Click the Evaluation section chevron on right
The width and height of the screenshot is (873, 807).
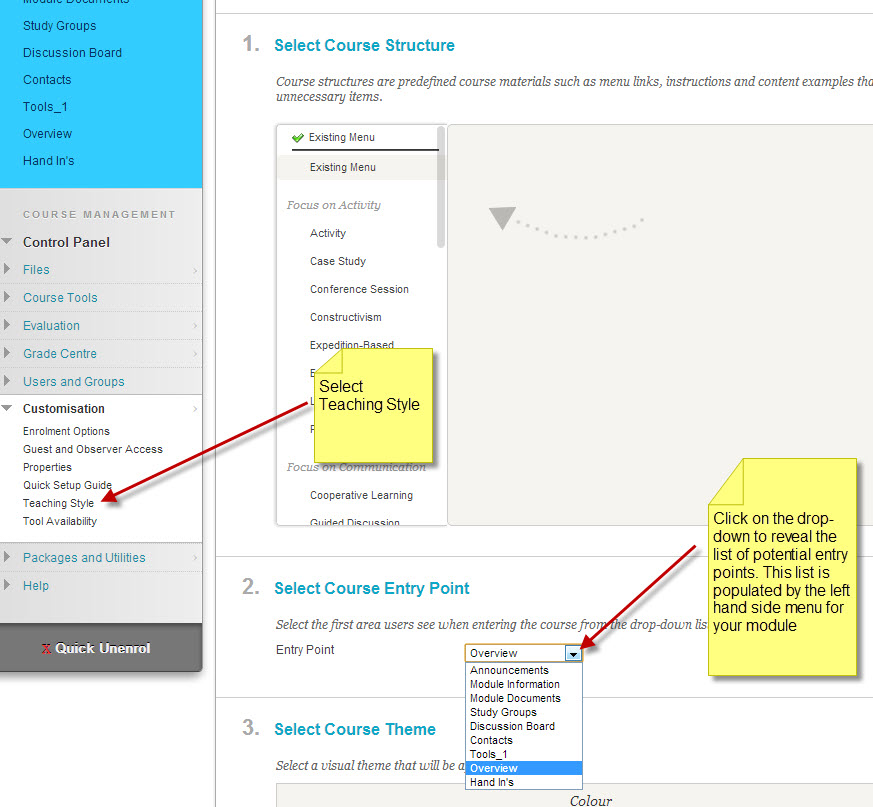195,326
